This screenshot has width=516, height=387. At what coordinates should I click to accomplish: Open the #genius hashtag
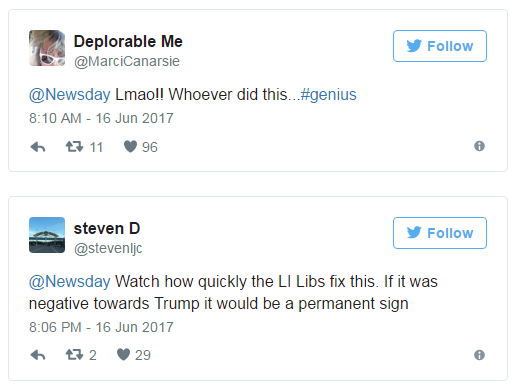pos(328,95)
